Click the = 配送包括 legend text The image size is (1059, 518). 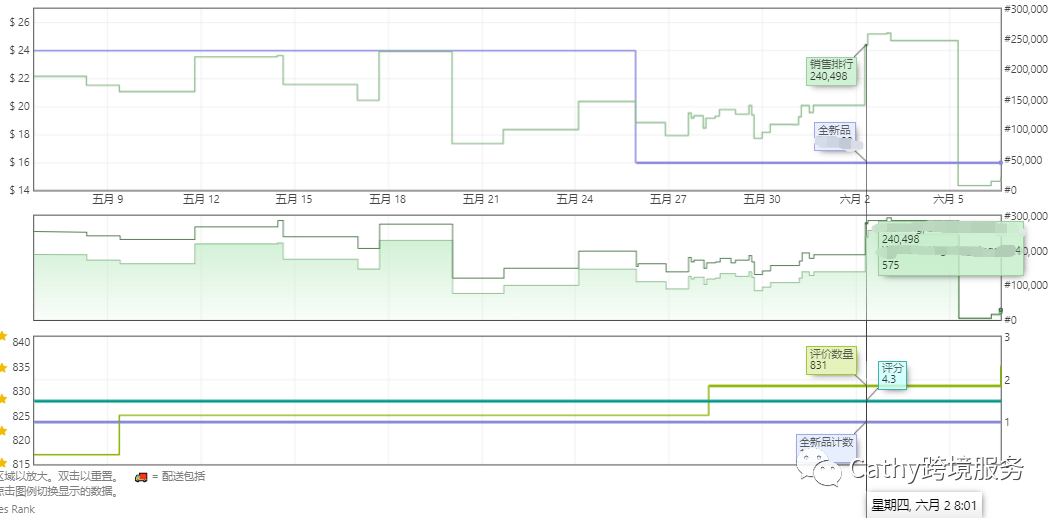click(178, 477)
